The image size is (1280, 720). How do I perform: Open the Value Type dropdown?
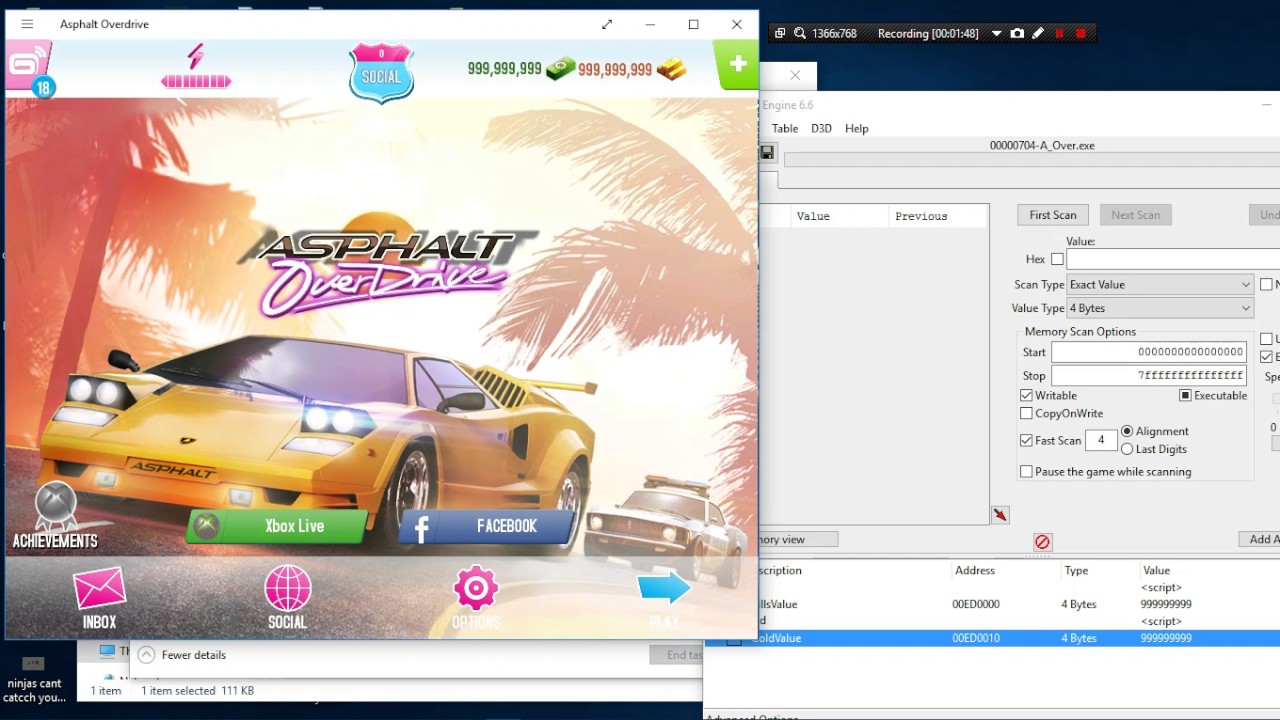(1160, 308)
